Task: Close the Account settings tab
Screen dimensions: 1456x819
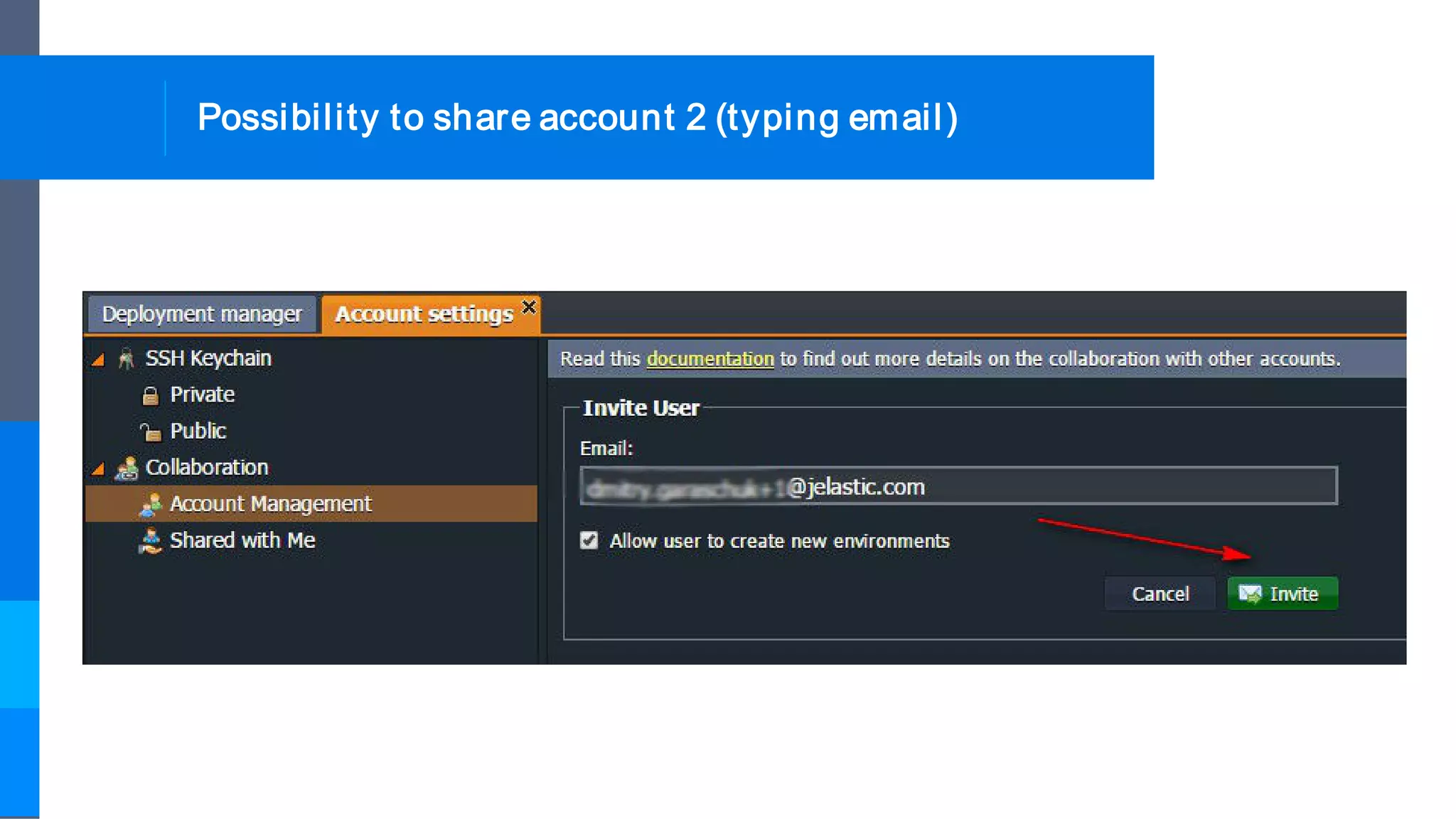Action: 528,307
